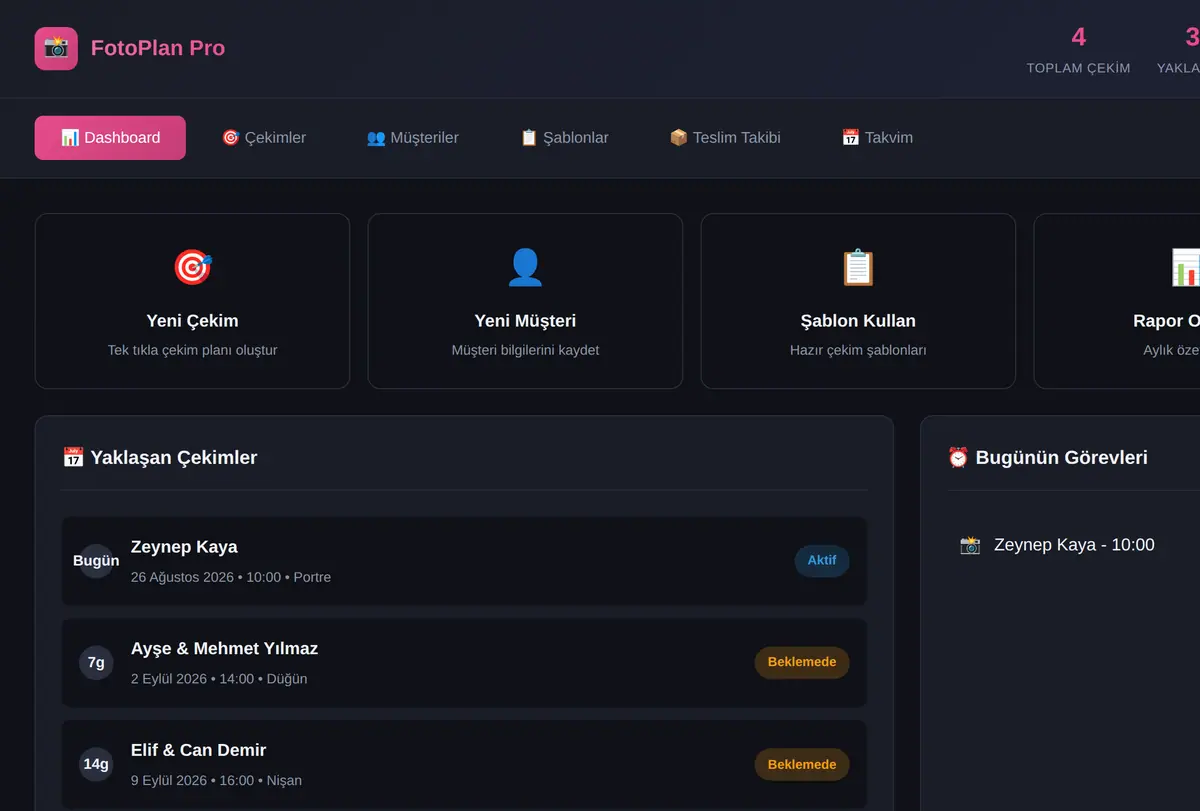This screenshot has width=1200, height=811.
Task: Click the clipboard icon on Şablon Kullan card
Action: [858, 267]
